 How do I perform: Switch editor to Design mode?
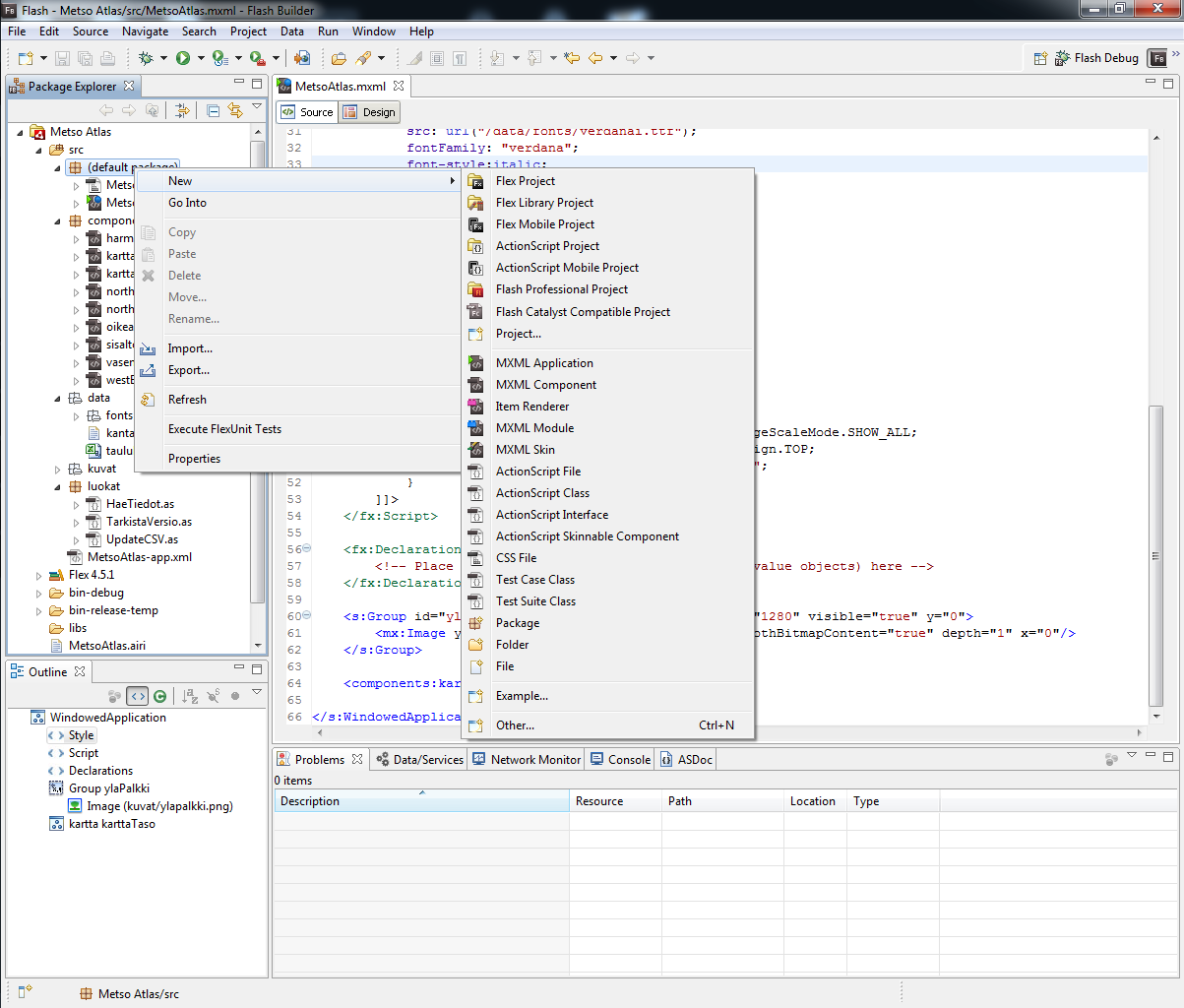tap(369, 112)
